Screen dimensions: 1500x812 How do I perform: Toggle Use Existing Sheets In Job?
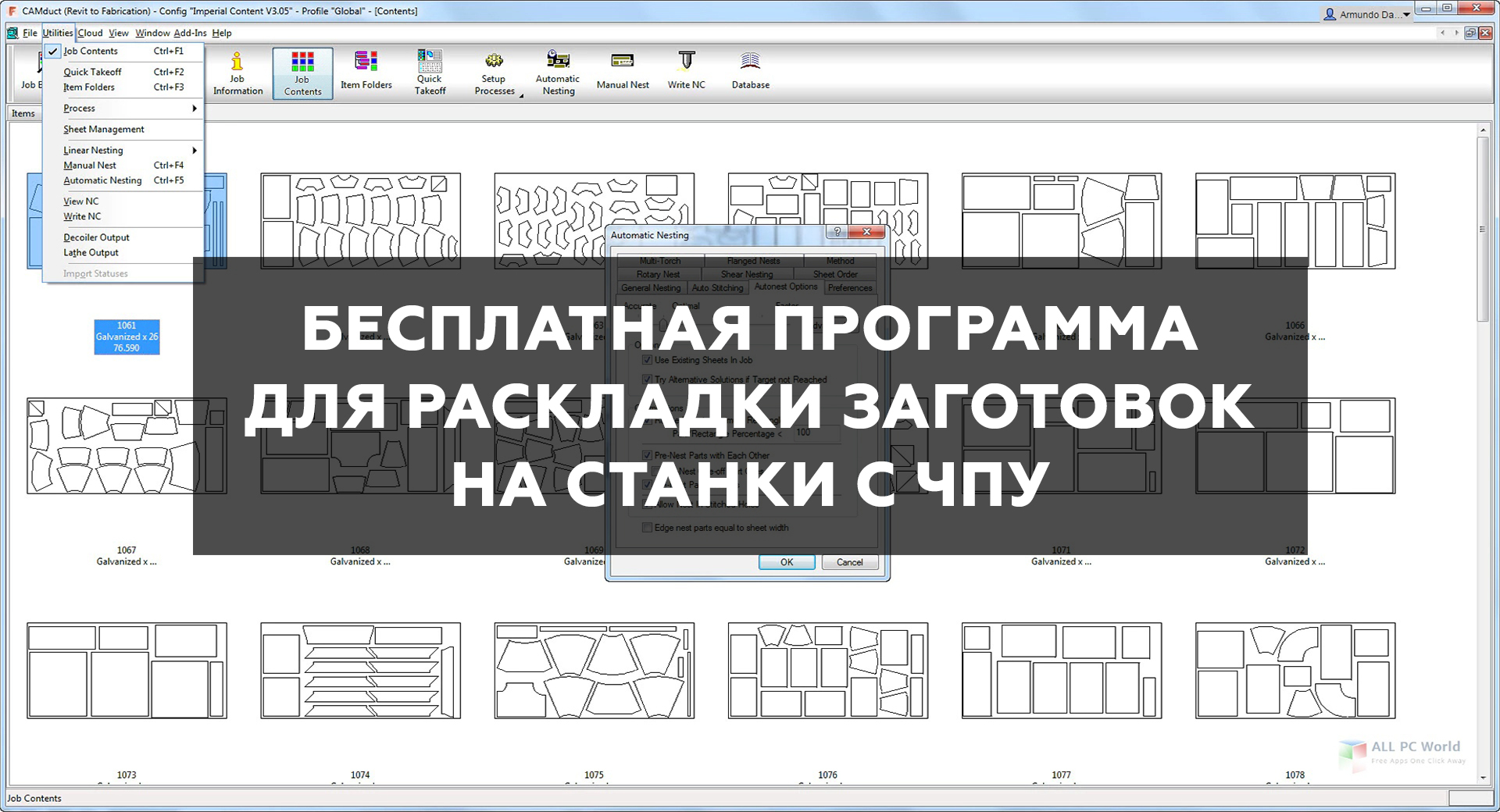pyautogui.click(x=647, y=360)
